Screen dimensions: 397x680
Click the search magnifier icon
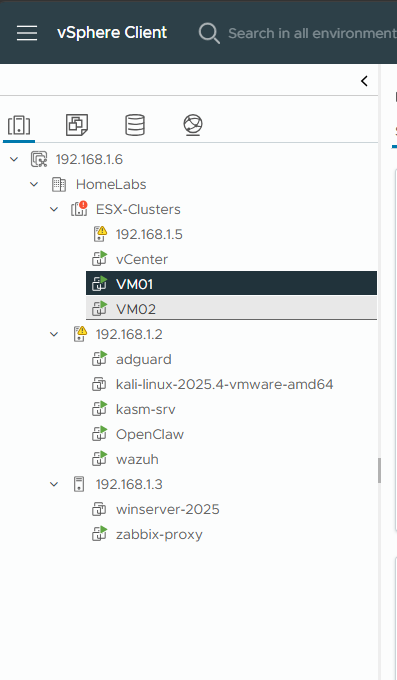[x=209, y=33]
